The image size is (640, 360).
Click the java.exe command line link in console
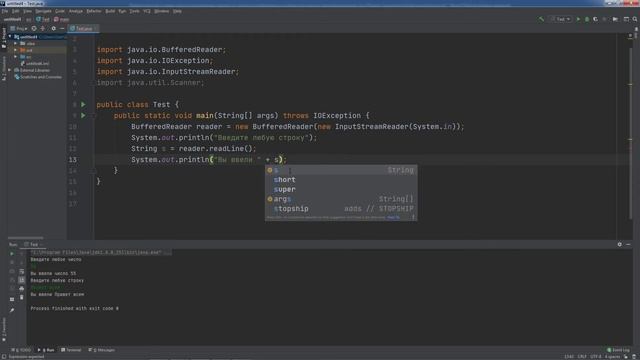(x=101, y=252)
